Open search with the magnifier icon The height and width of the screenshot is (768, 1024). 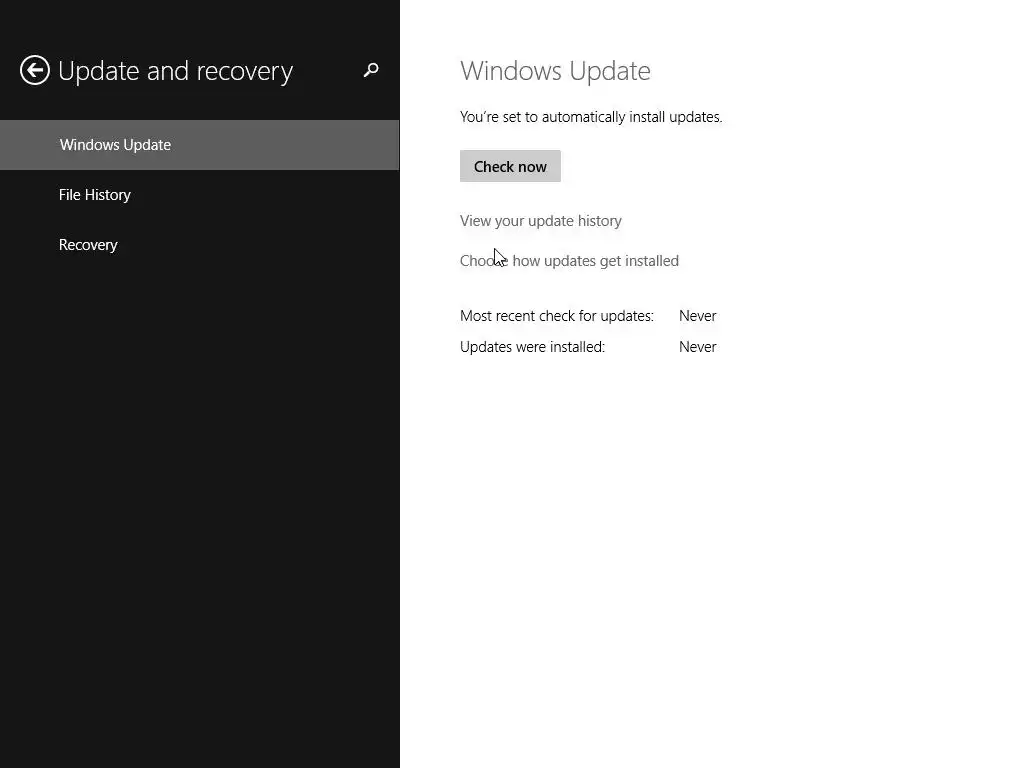pyautogui.click(x=371, y=70)
